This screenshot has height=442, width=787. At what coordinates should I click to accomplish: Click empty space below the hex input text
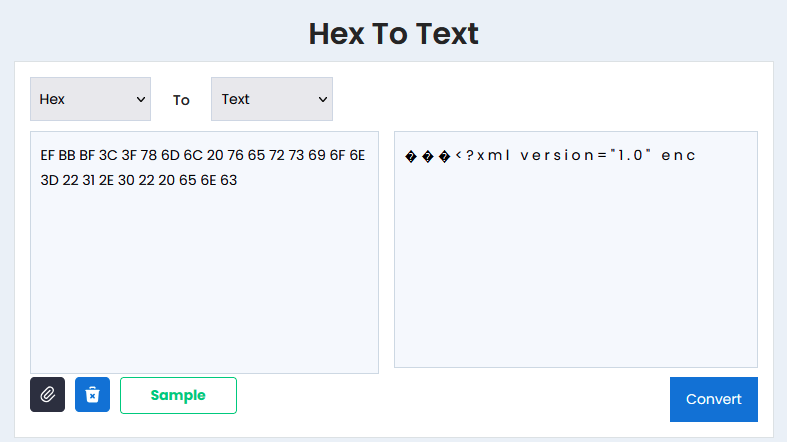[204, 281]
